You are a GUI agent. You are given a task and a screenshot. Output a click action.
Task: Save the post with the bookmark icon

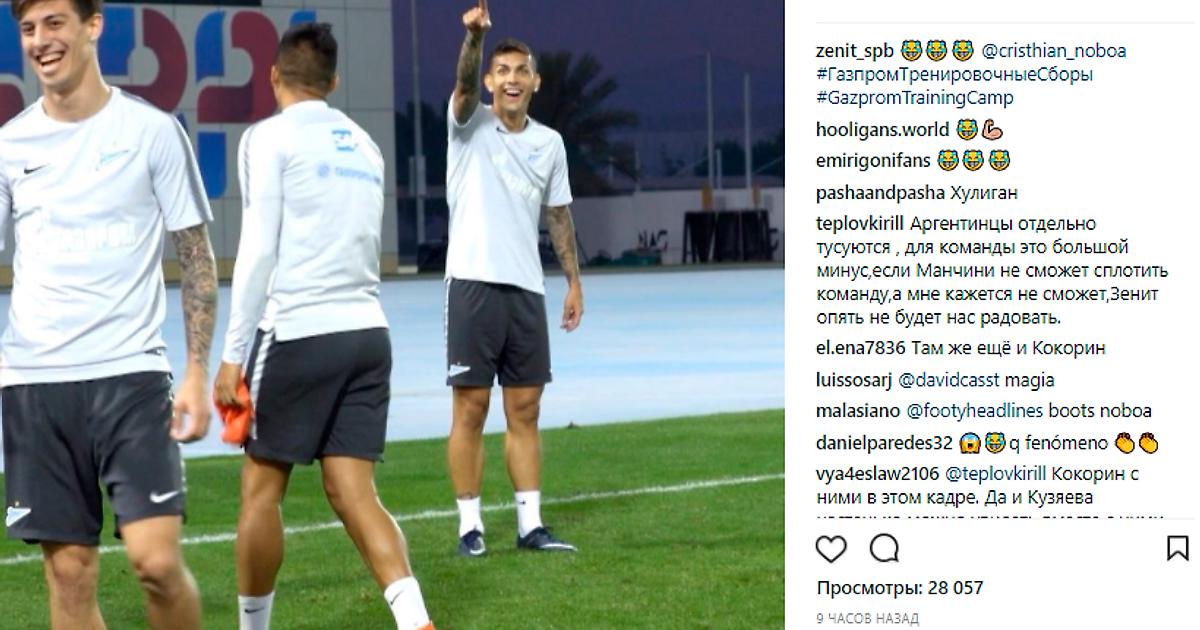click(x=1177, y=548)
